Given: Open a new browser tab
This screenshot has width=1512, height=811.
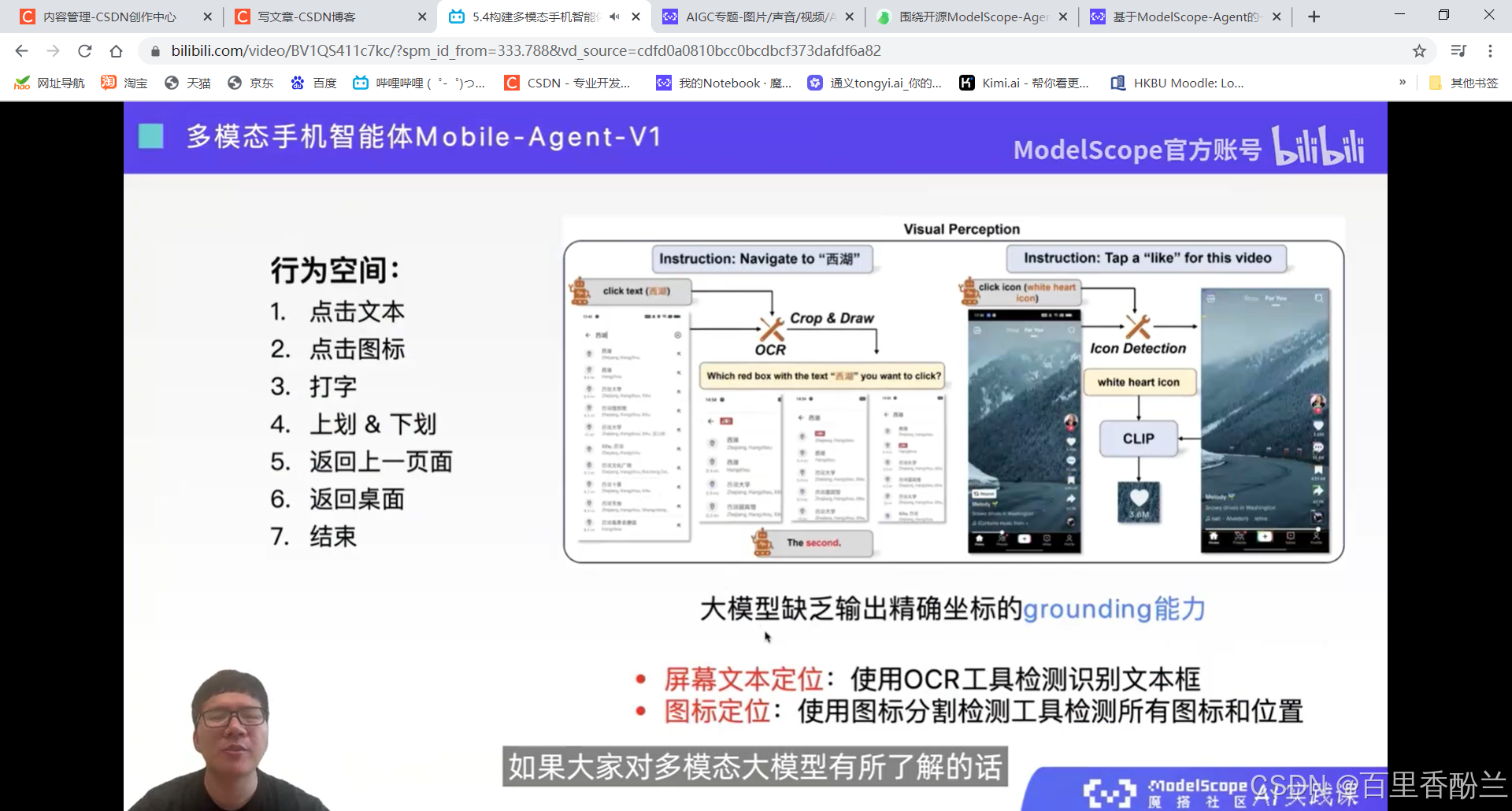Looking at the screenshot, I should click(x=1314, y=17).
